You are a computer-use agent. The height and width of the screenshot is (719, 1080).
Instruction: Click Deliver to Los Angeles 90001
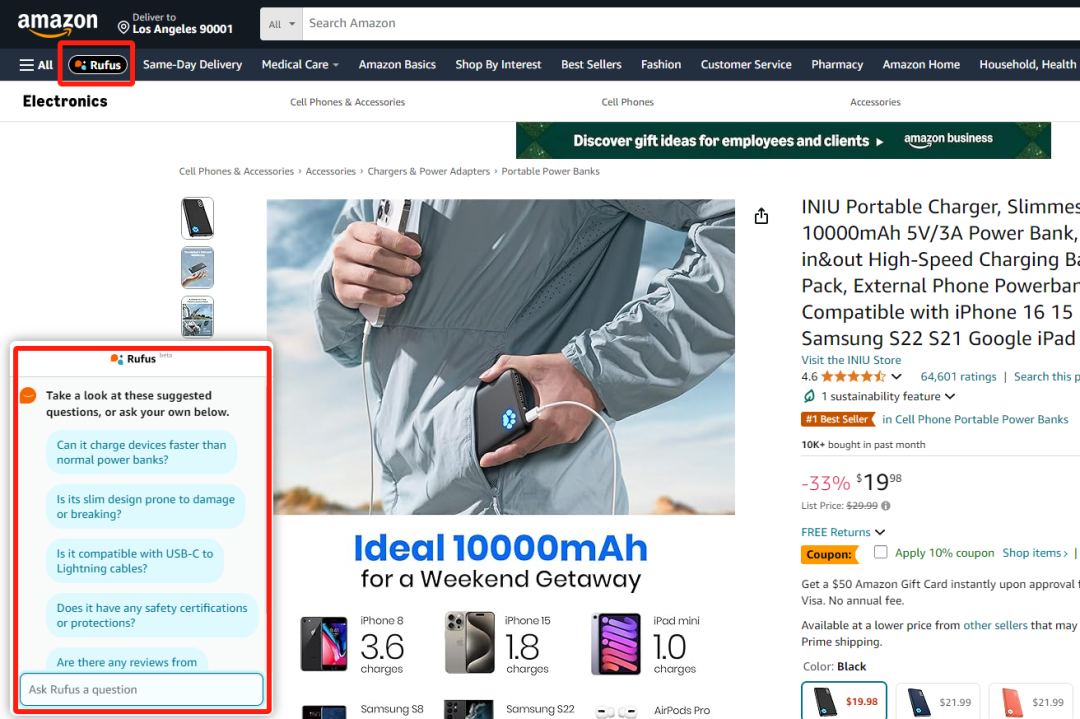176,24
